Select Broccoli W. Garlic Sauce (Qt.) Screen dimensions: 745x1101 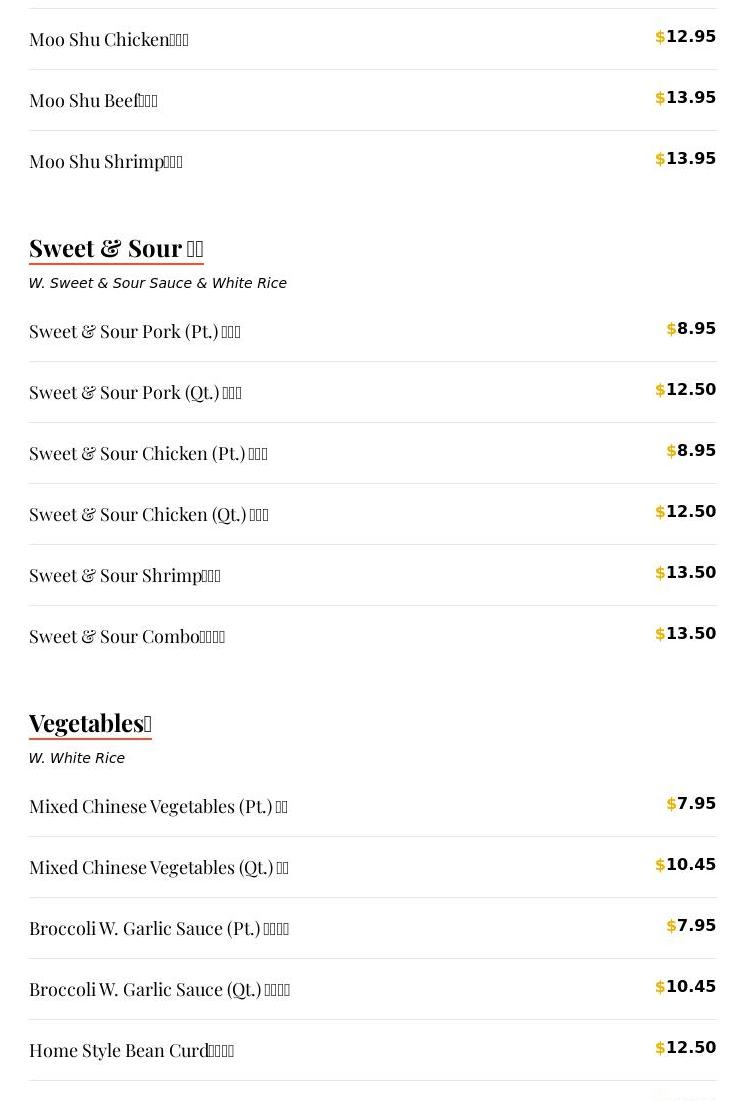[159, 990]
